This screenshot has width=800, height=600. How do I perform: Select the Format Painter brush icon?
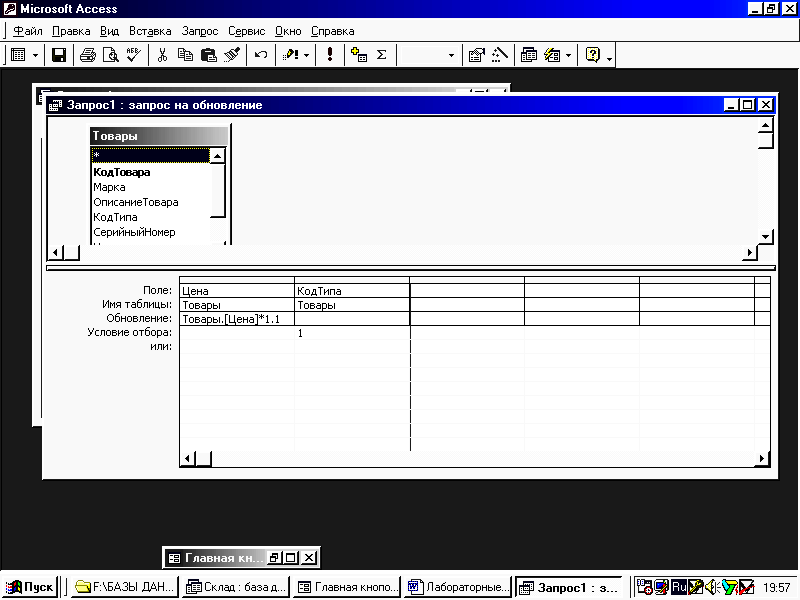pos(232,55)
